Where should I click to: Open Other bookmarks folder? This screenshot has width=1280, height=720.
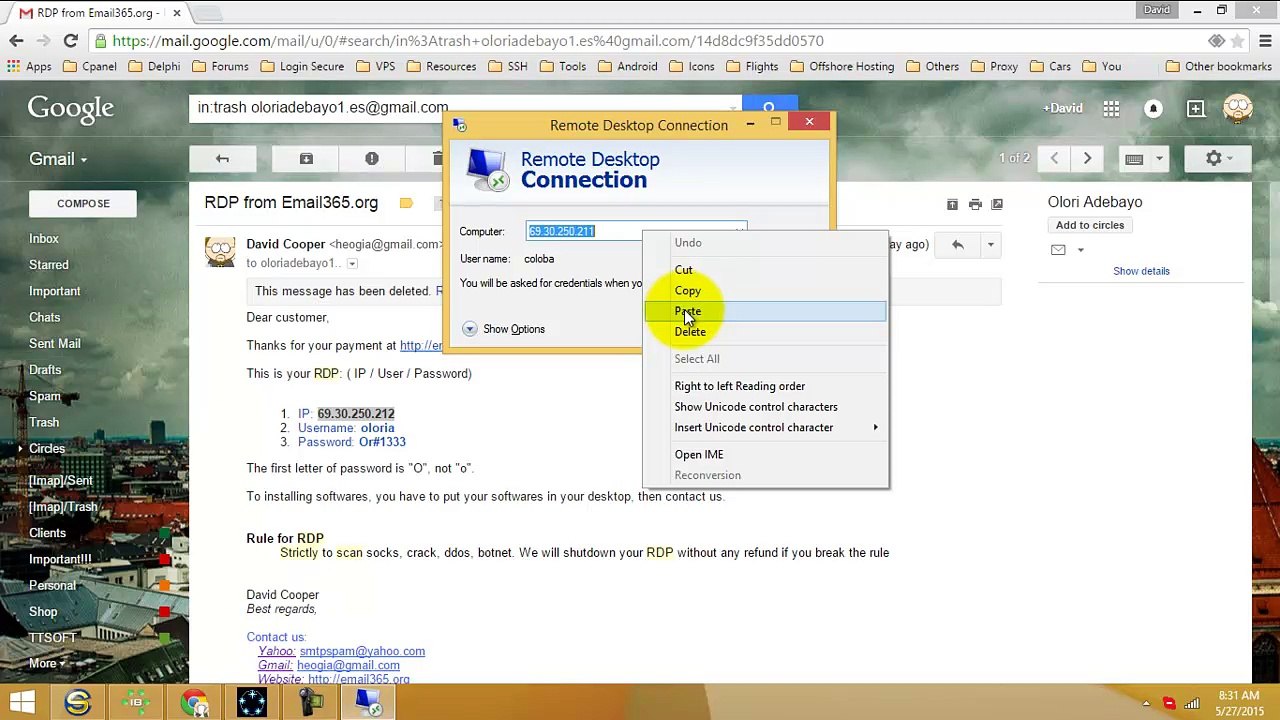(x=1218, y=66)
